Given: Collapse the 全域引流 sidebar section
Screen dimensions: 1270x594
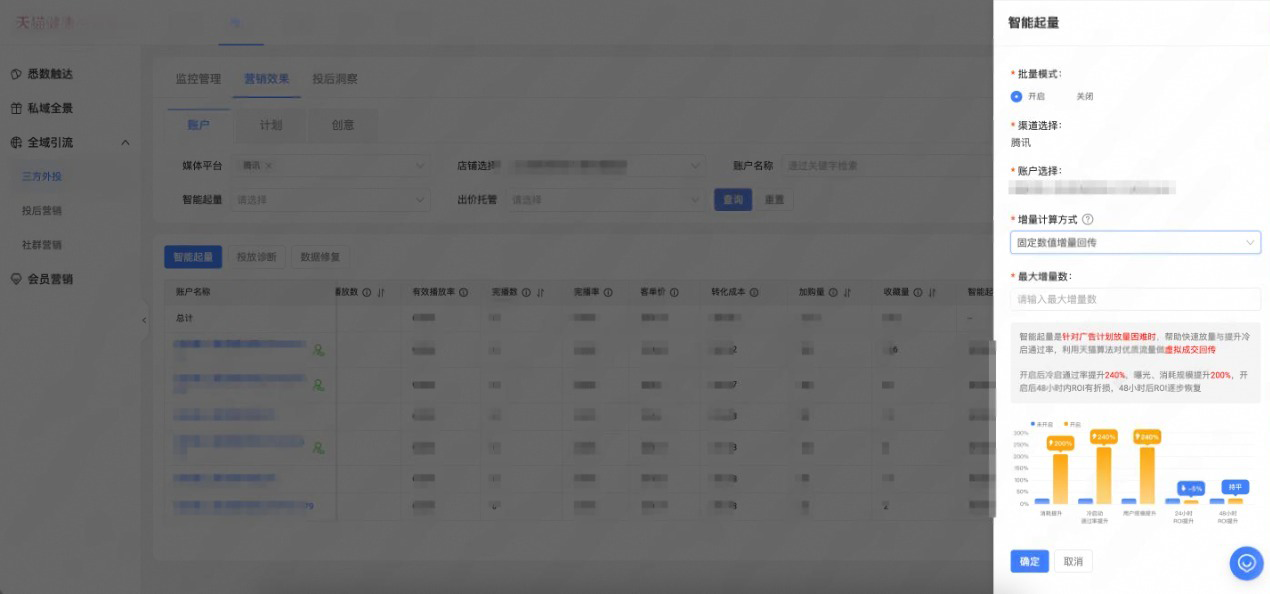Looking at the screenshot, I should pyautogui.click(x=125, y=143).
